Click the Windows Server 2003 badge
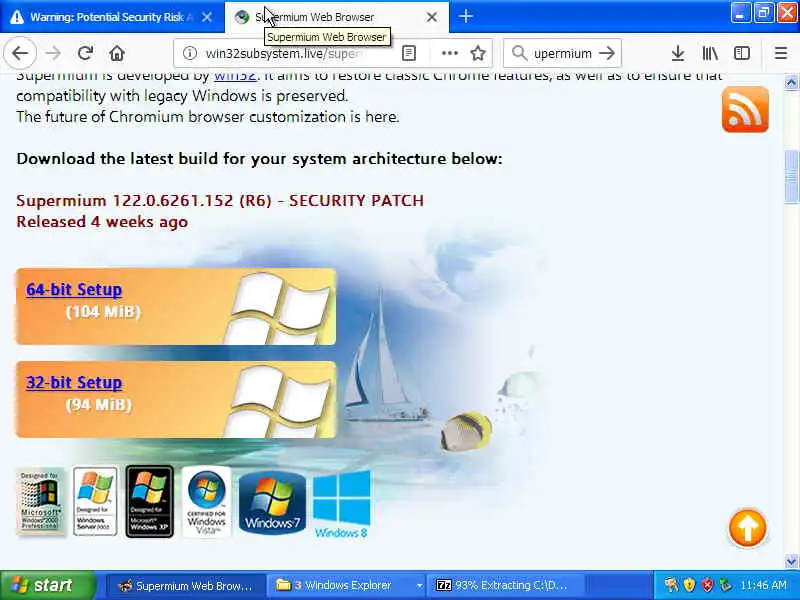Viewport: 800px width, 600px height. [95, 501]
